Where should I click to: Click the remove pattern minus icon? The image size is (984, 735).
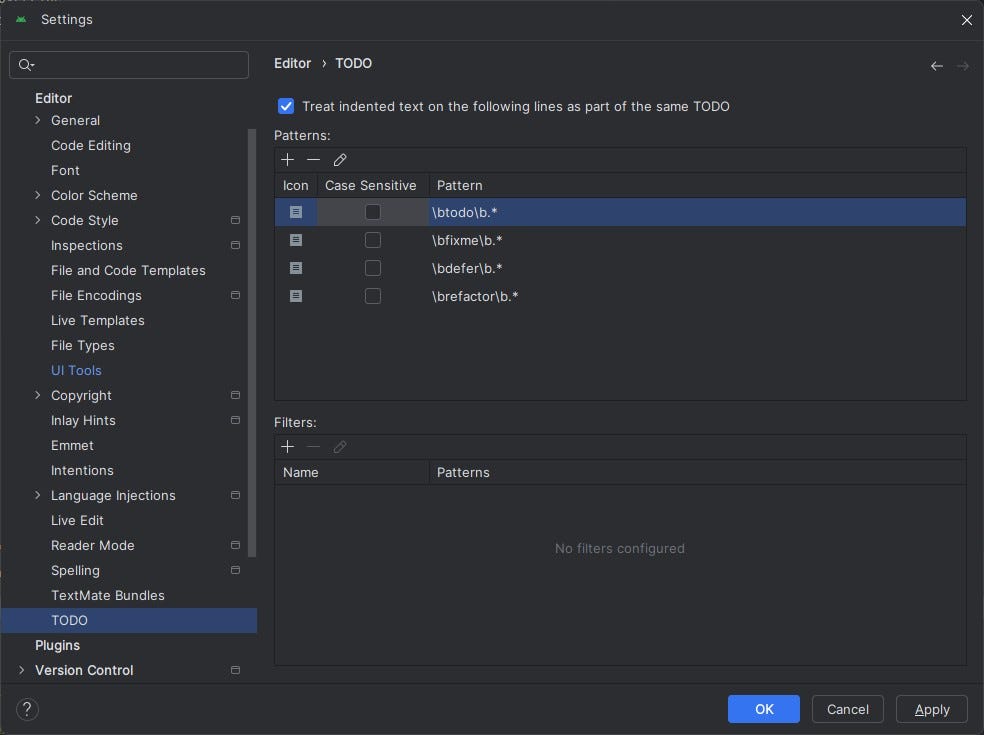pos(313,159)
